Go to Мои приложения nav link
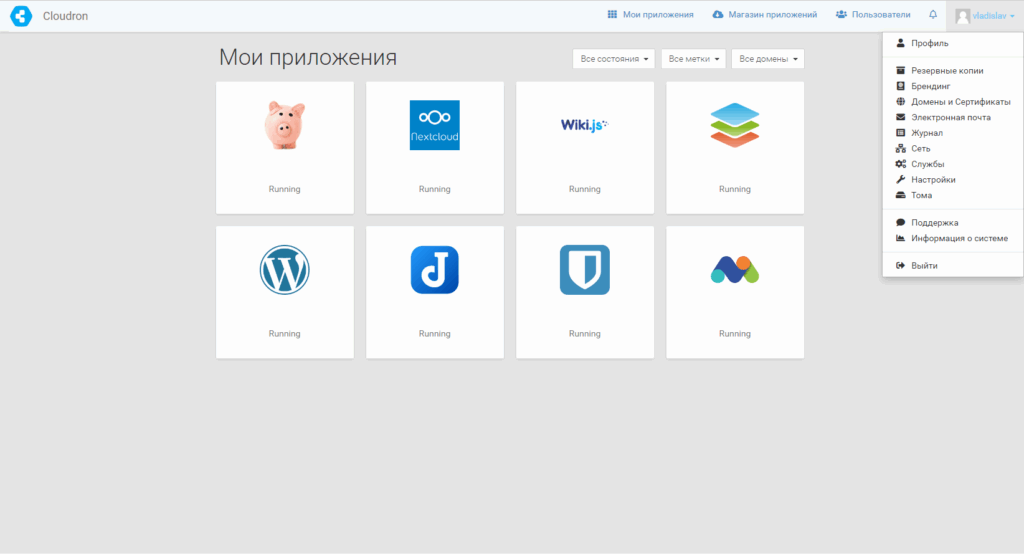The image size is (1024, 554). 650,14
